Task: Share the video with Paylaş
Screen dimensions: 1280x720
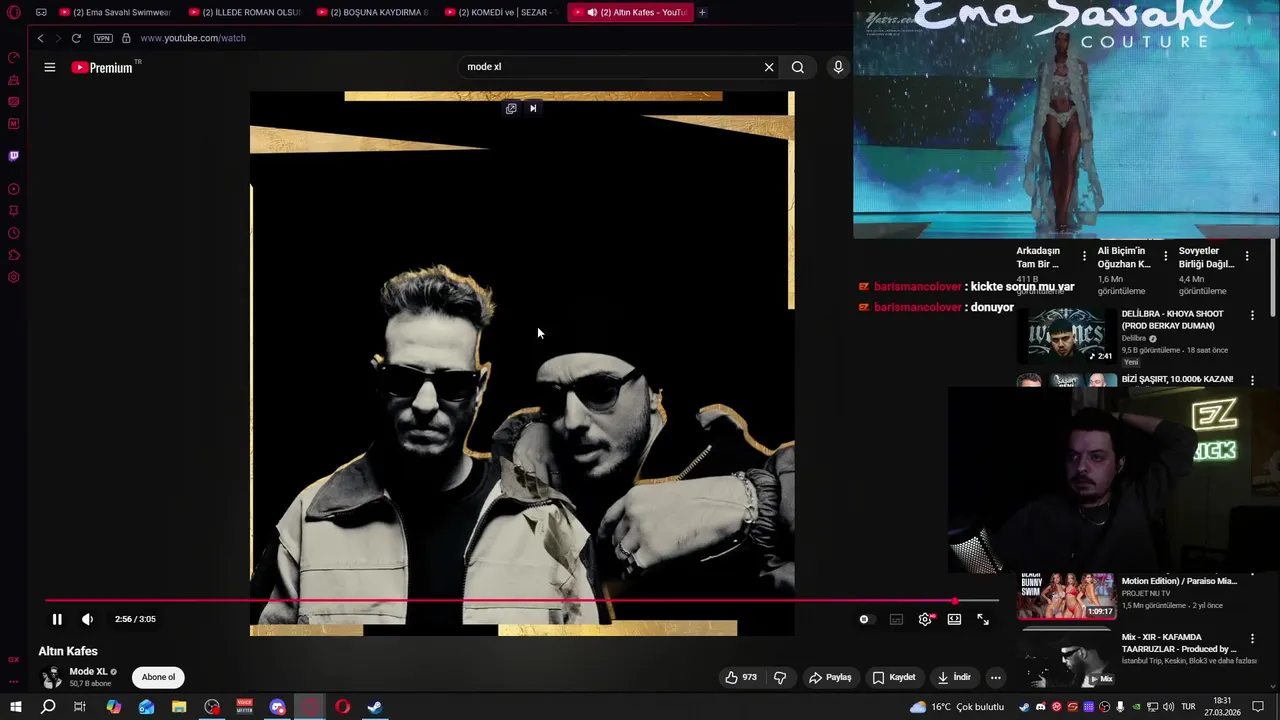Action: pyautogui.click(x=830, y=677)
